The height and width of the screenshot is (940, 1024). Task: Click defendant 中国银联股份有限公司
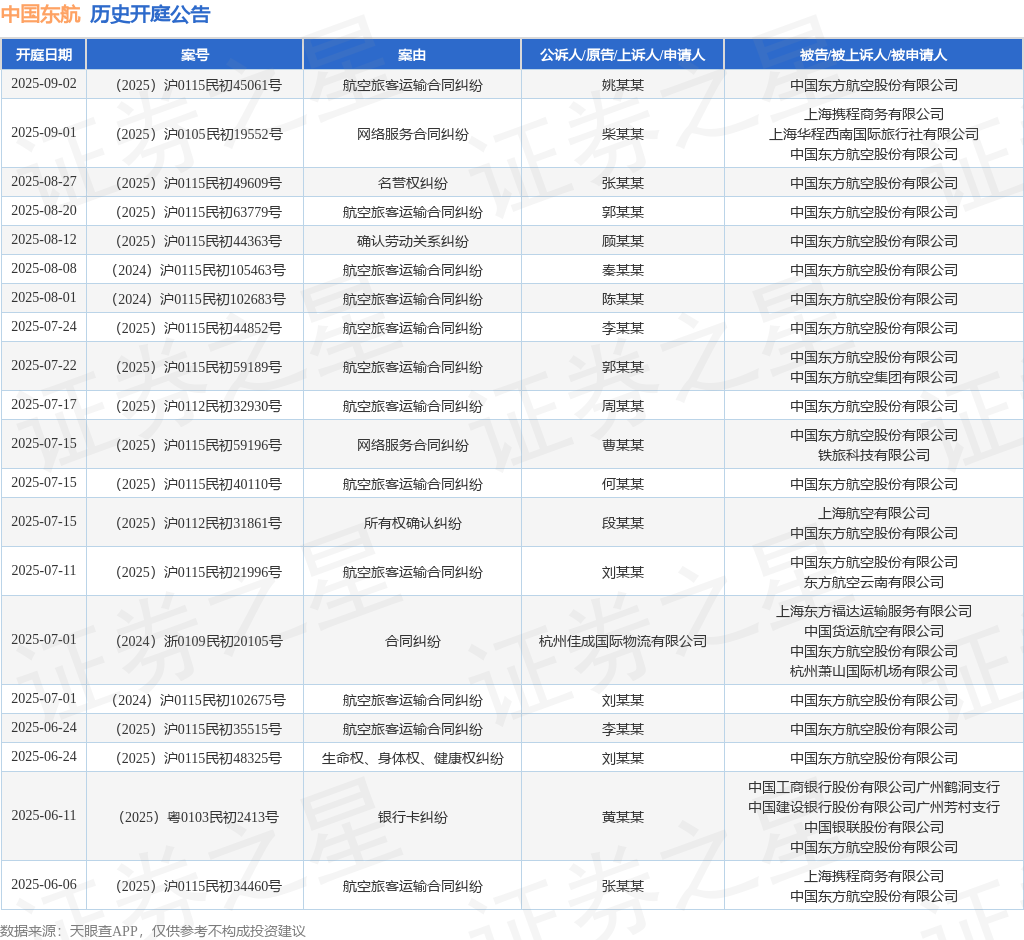(x=874, y=827)
